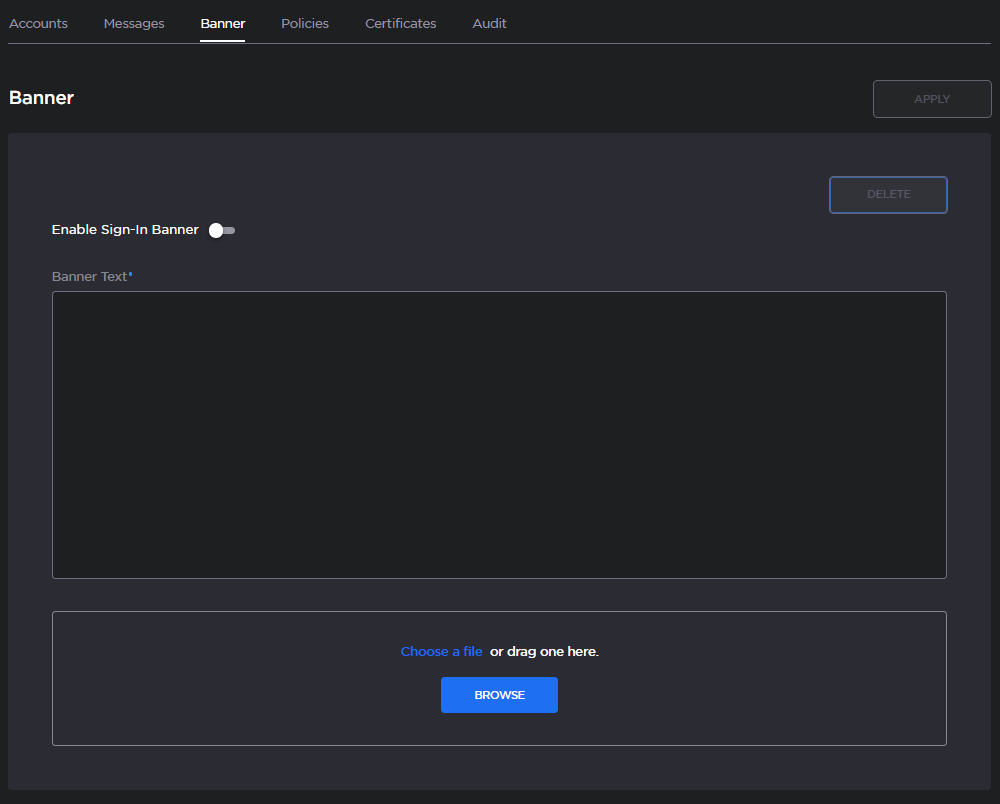1000x804 pixels.
Task: Click the required asterisk beside Banner Text
Action: point(131,274)
